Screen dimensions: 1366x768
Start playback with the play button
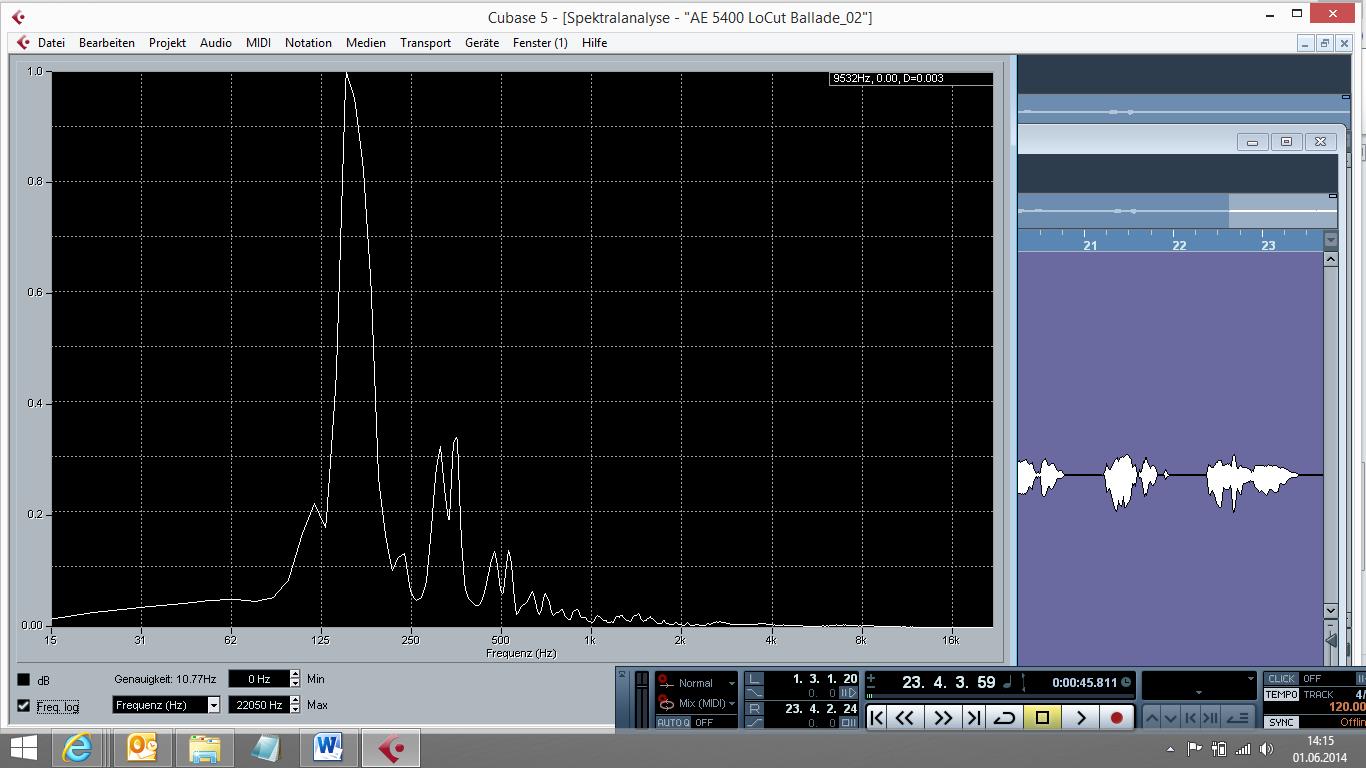click(x=1080, y=717)
